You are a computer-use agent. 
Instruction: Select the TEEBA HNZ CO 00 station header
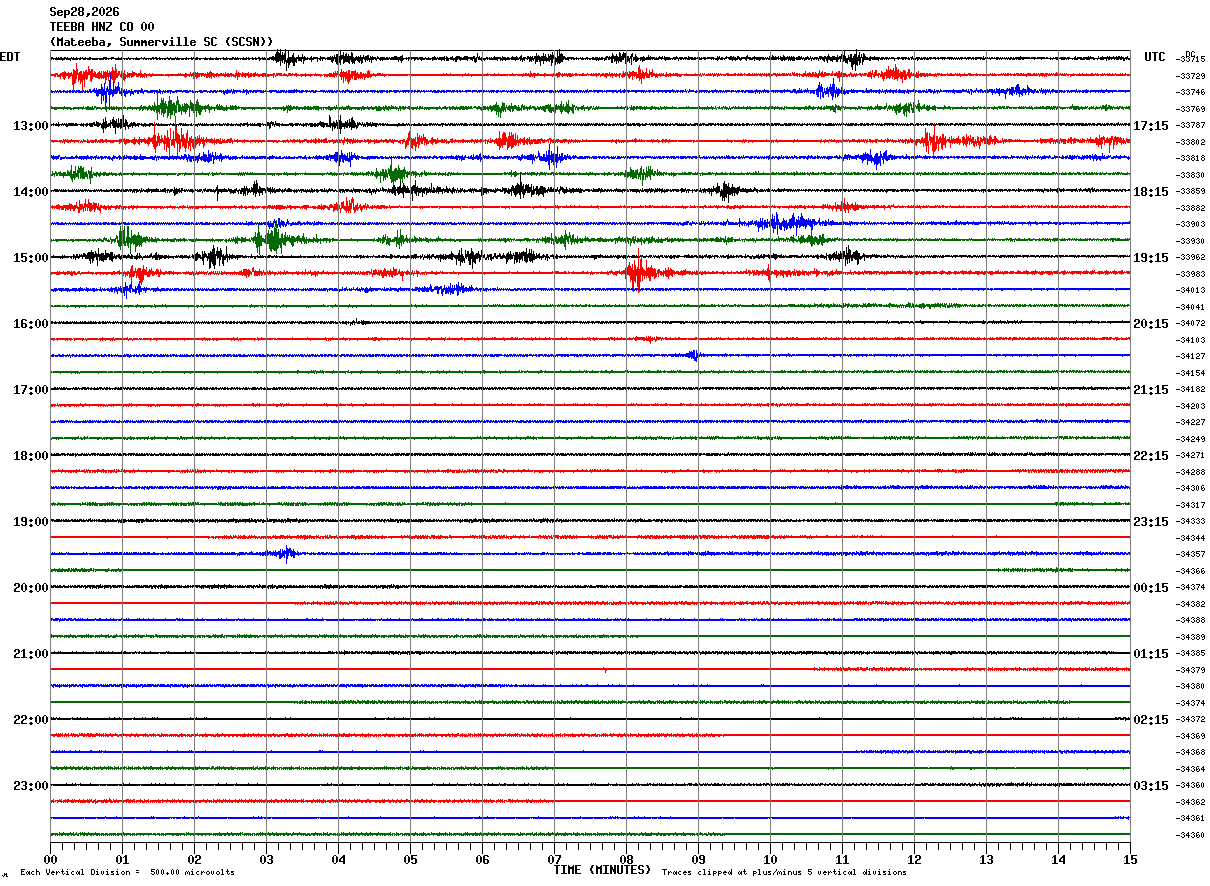pyautogui.click(x=102, y=27)
